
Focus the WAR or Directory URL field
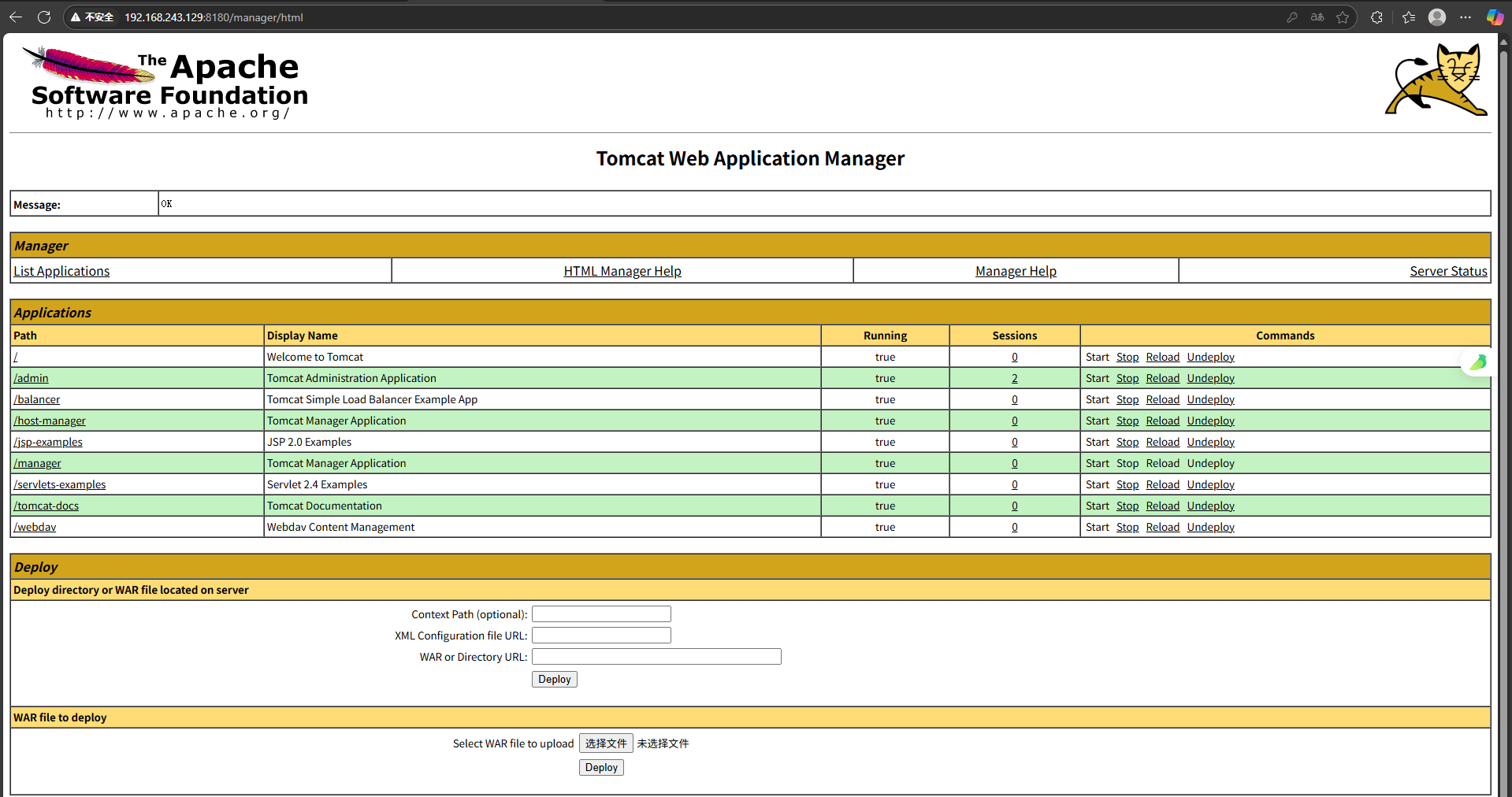656,657
